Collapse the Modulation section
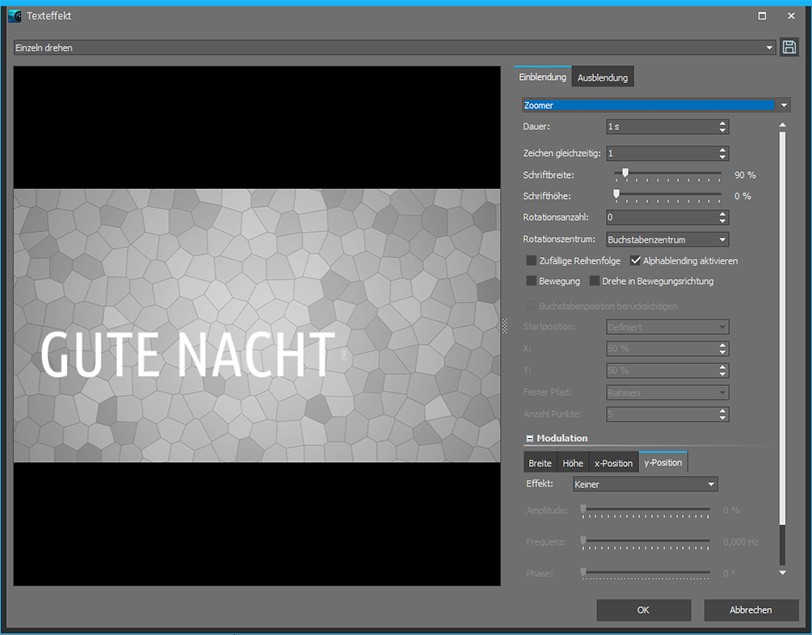 pyautogui.click(x=529, y=438)
